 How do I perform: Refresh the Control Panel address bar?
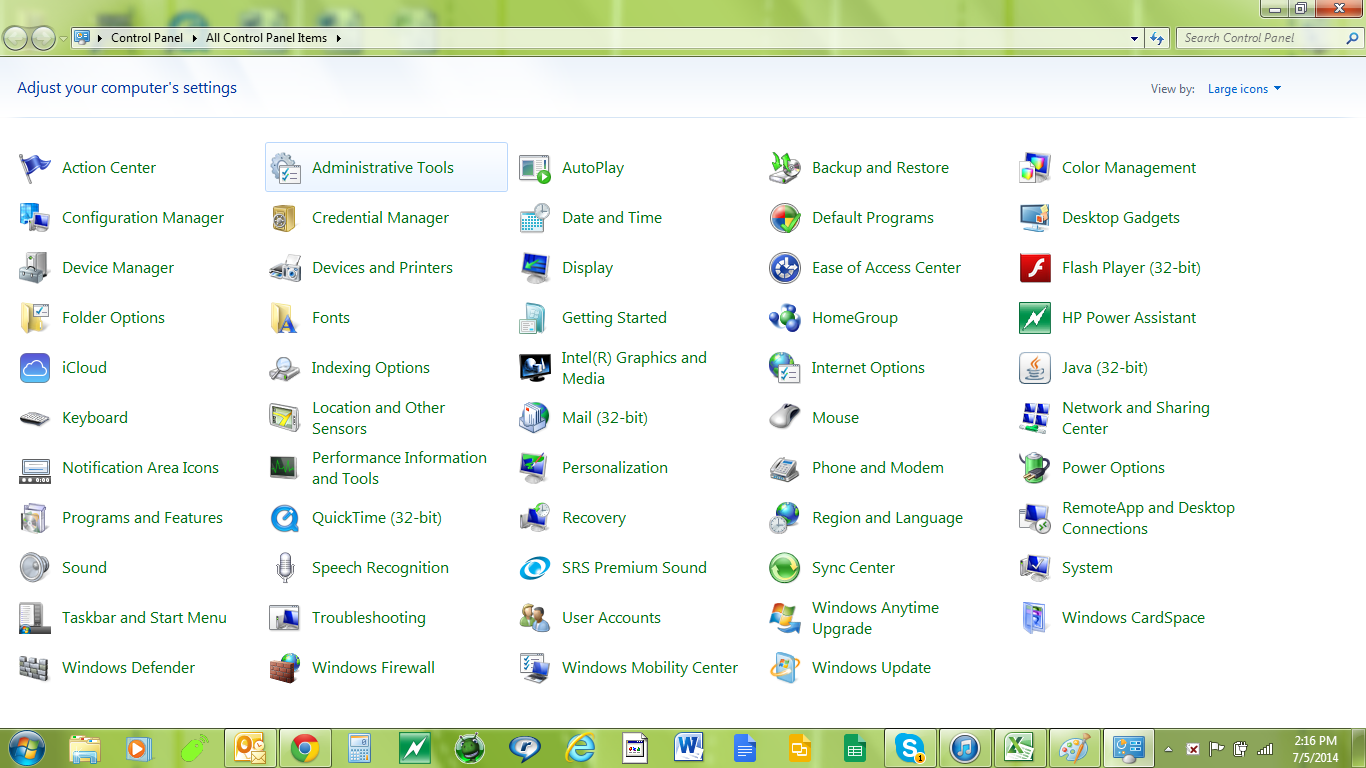tap(1157, 38)
